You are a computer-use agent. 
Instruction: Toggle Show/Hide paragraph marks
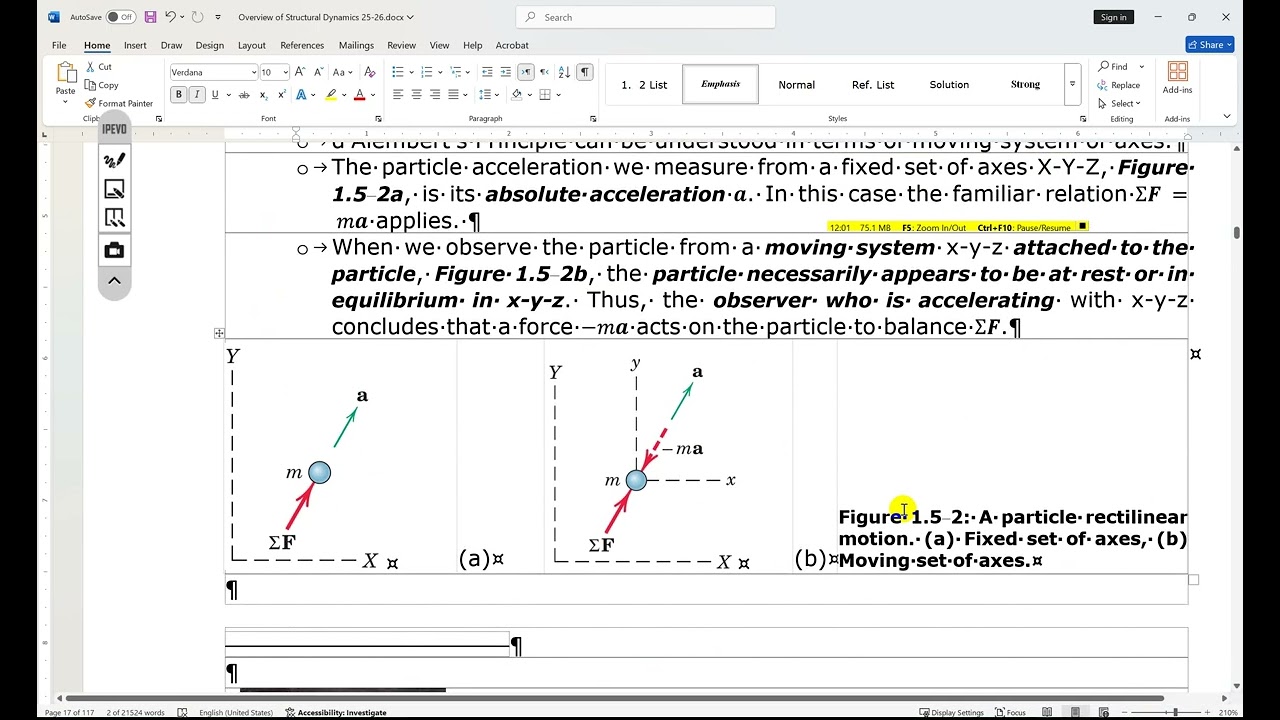click(584, 72)
